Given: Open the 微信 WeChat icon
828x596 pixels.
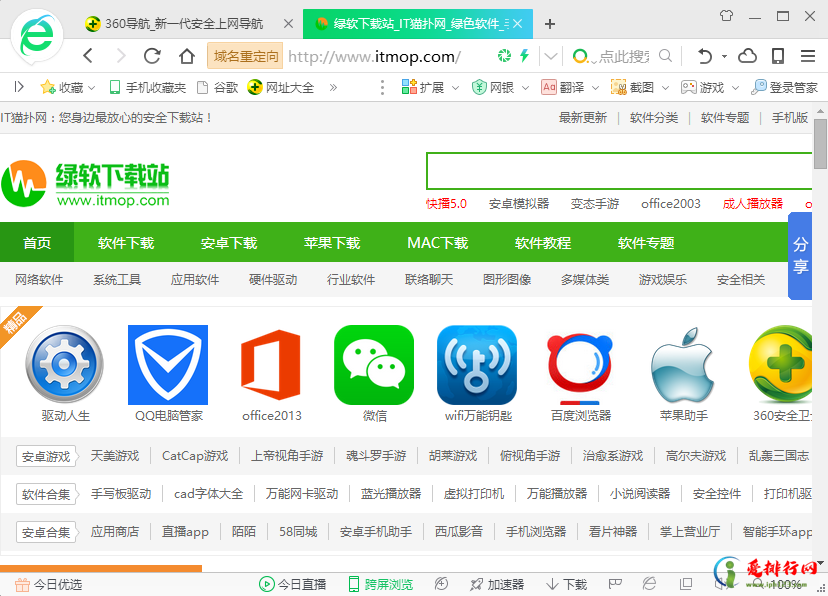Looking at the screenshot, I should 374,365.
